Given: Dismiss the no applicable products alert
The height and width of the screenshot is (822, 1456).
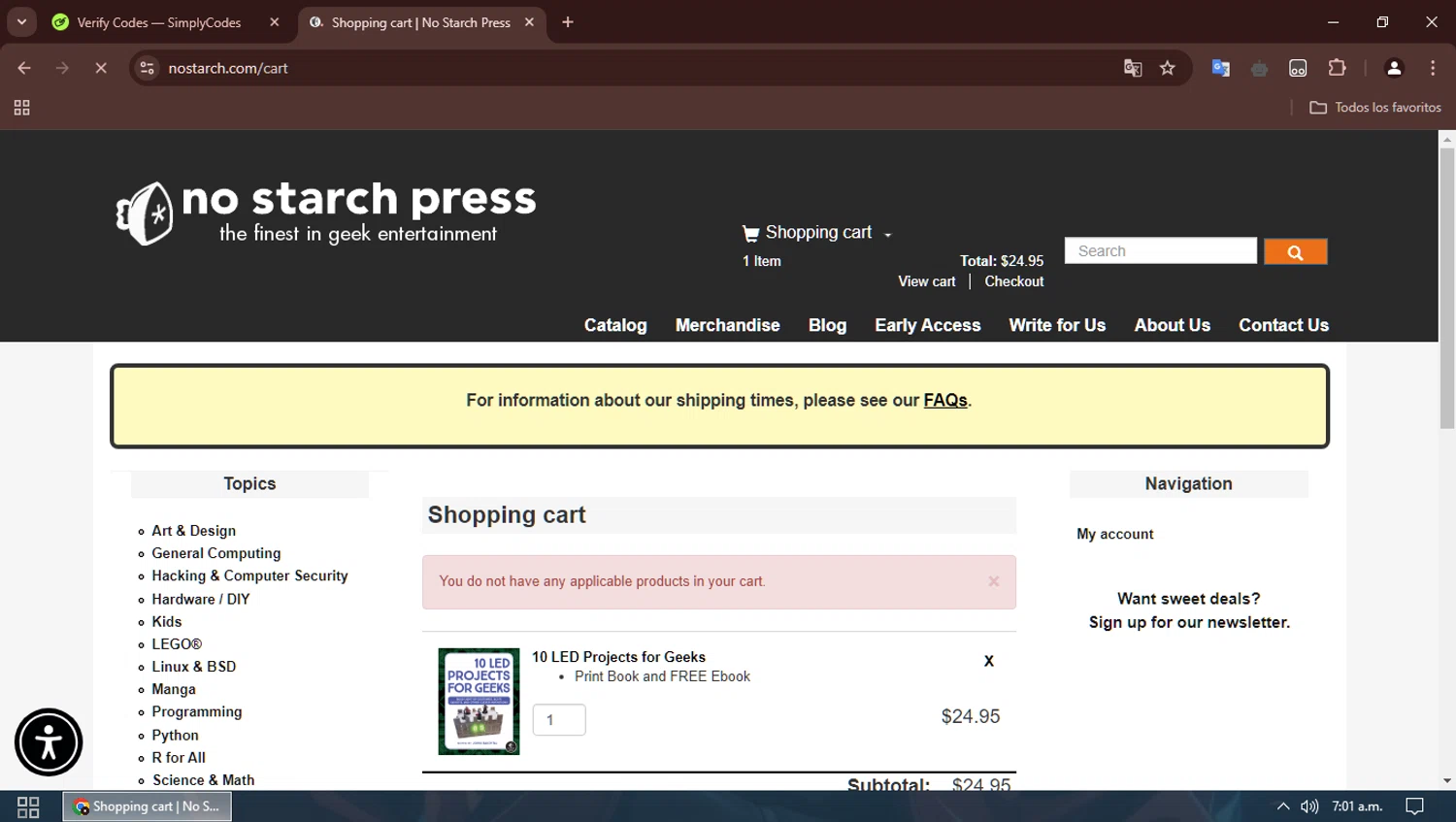Looking at the screenshot, I should pyautogui.click(x=994, y=581).
